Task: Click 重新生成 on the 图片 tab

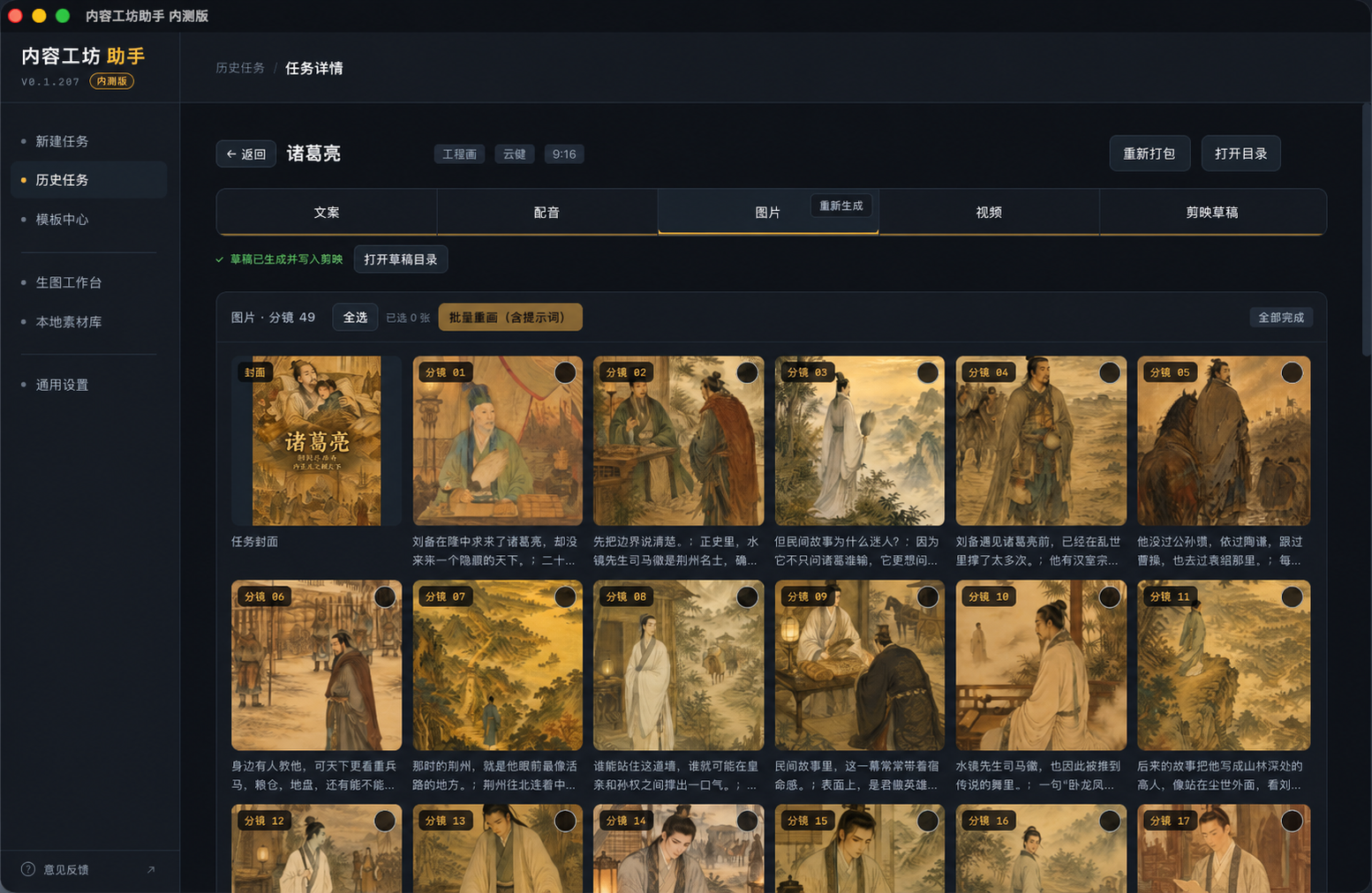Action: [841, 206]
